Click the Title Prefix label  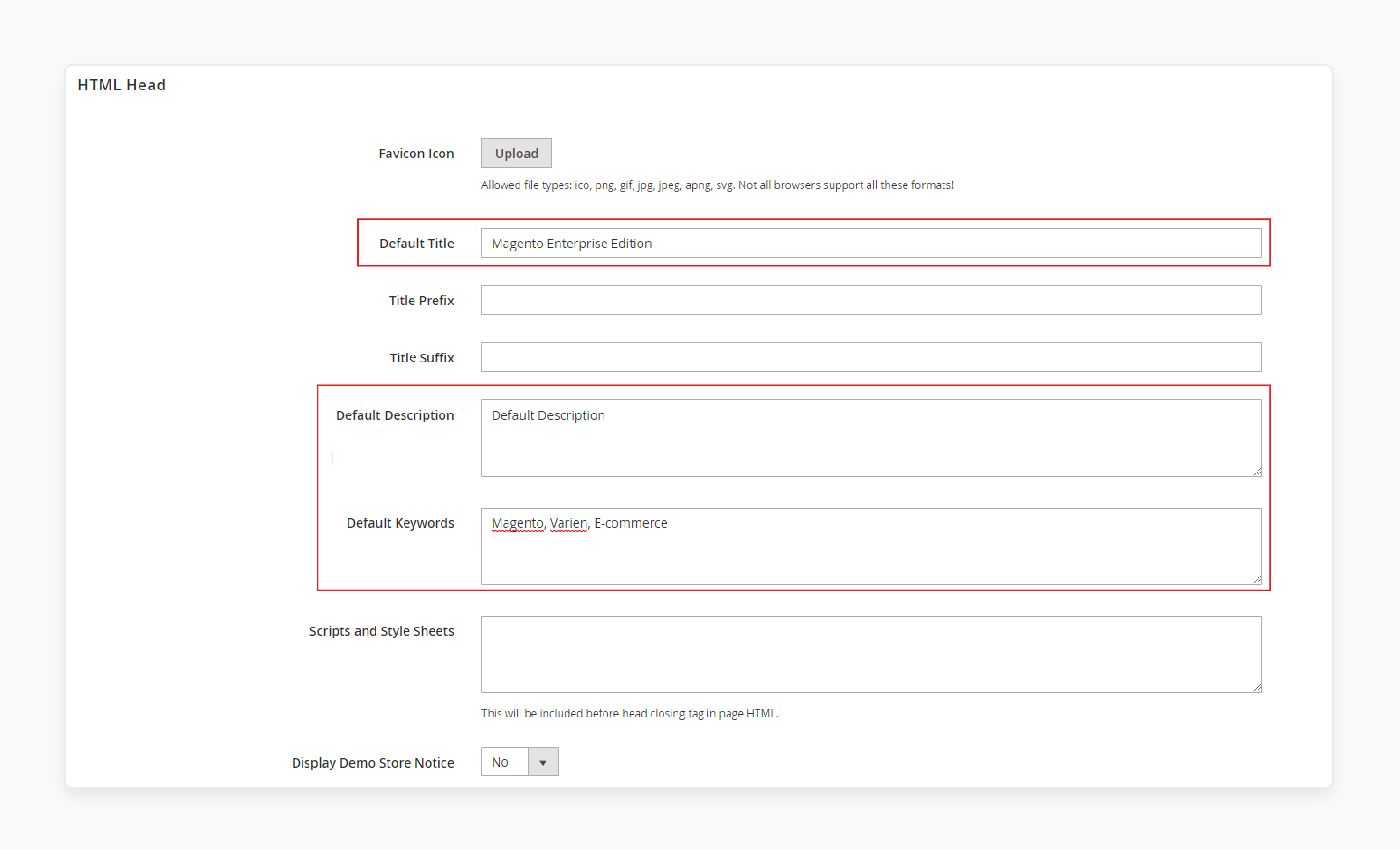(421, 301)
